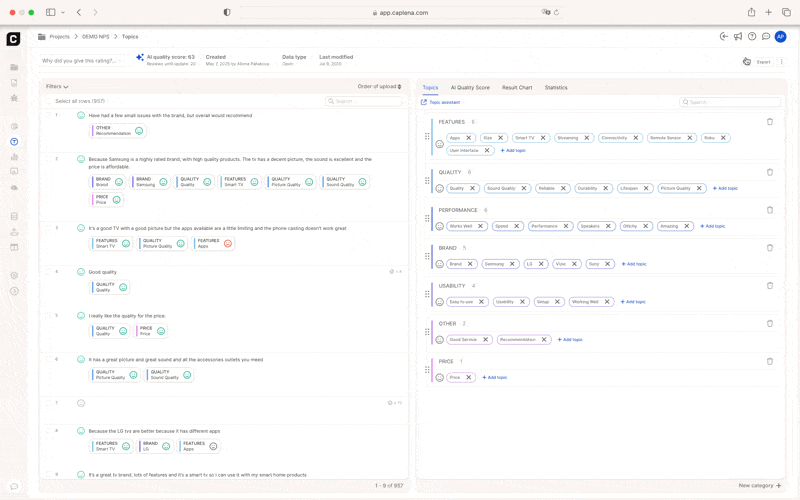Expand the Filters dropdown

tap(57, 87)
